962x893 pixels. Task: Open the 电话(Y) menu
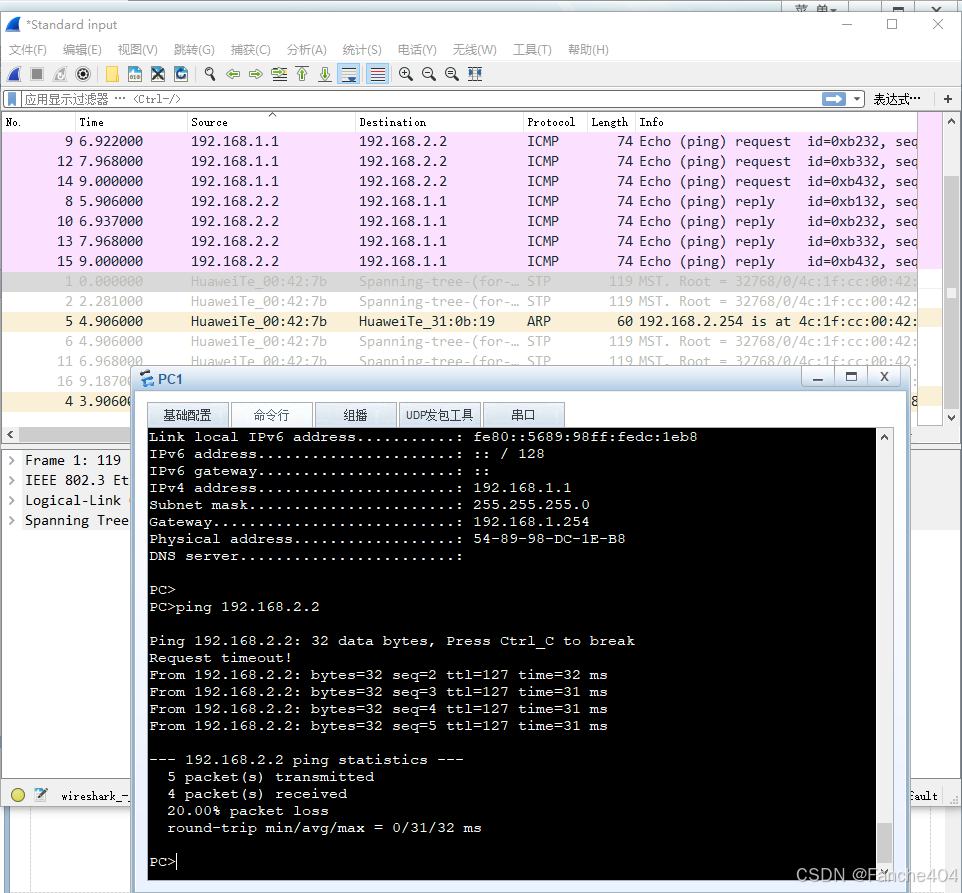(417, 50)
